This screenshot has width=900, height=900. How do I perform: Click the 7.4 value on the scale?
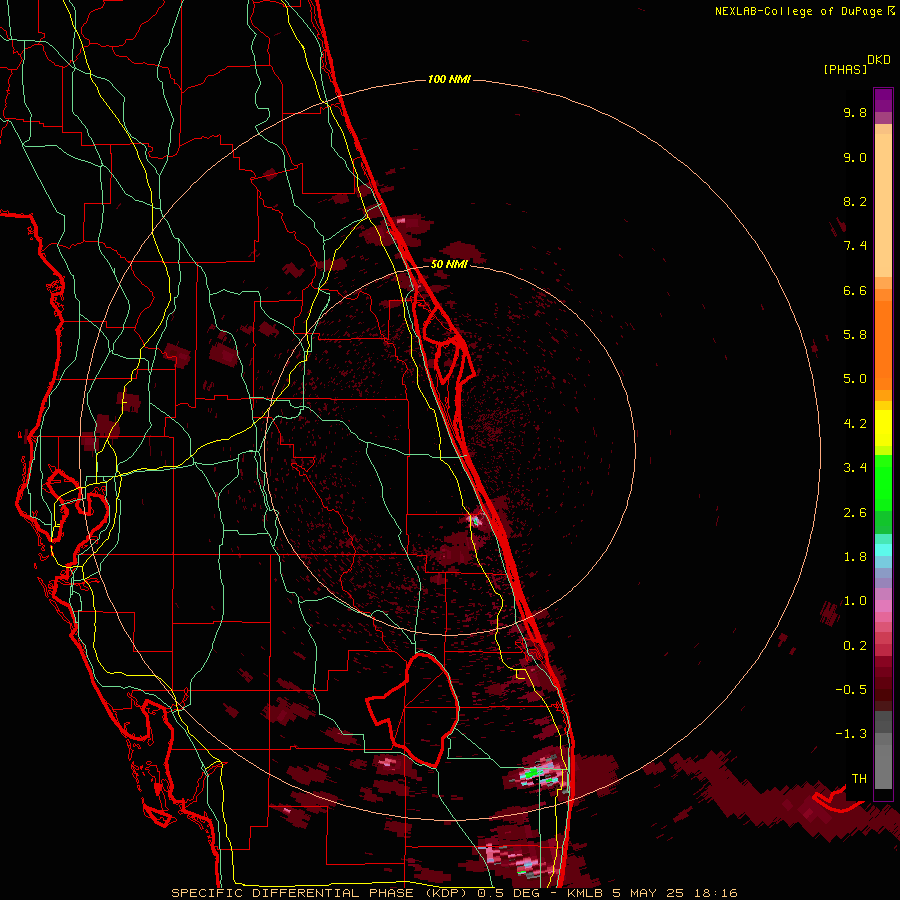click(855, 246)
